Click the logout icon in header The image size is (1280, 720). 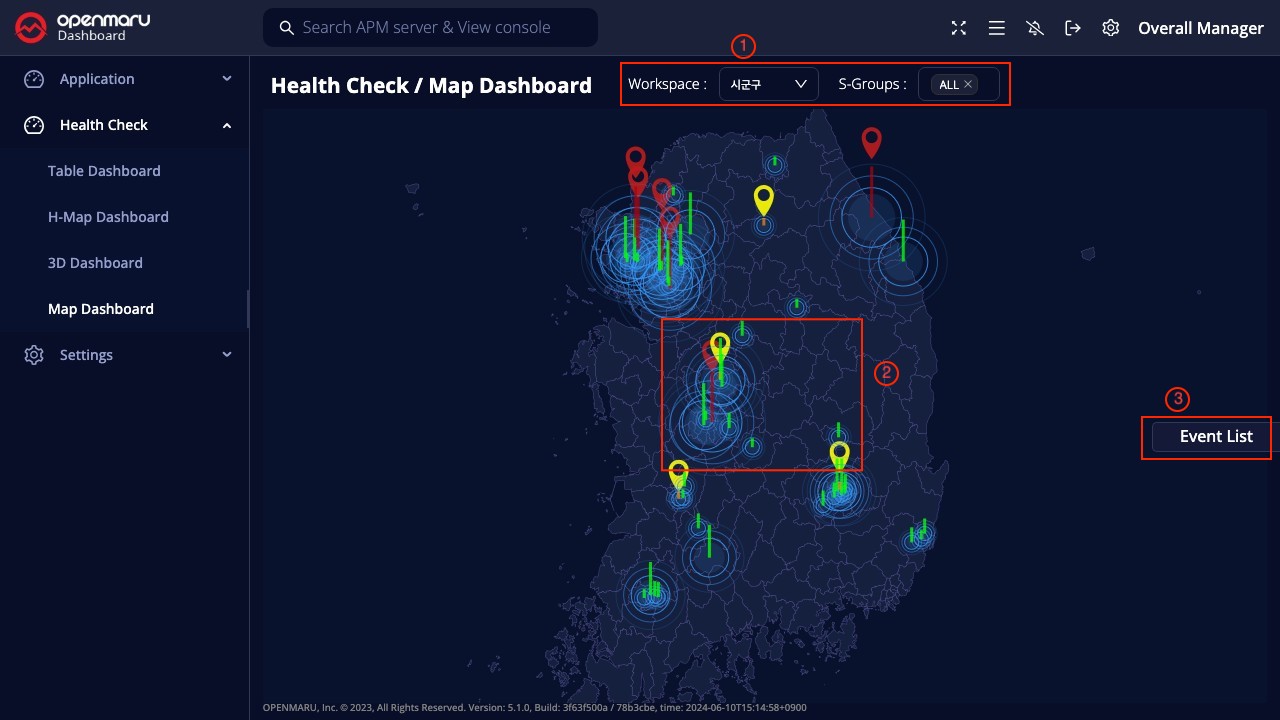1073,28
